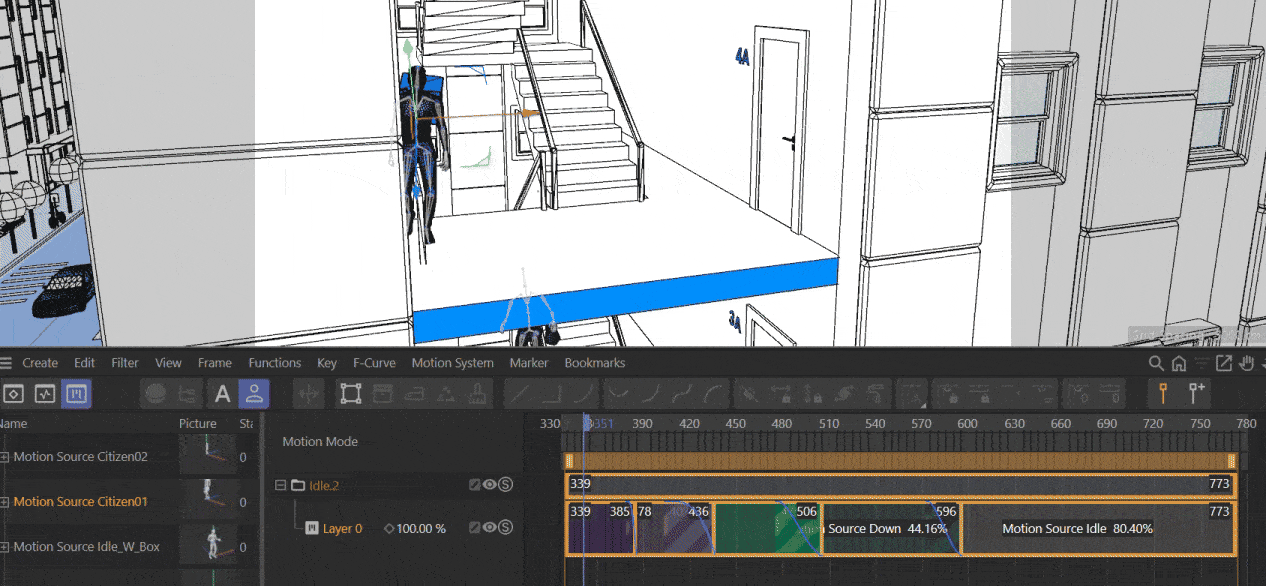This screenshot has height=586, width=1266.
Task: Toggle Layer 0 visibility eye
Action: click(490, 527)
